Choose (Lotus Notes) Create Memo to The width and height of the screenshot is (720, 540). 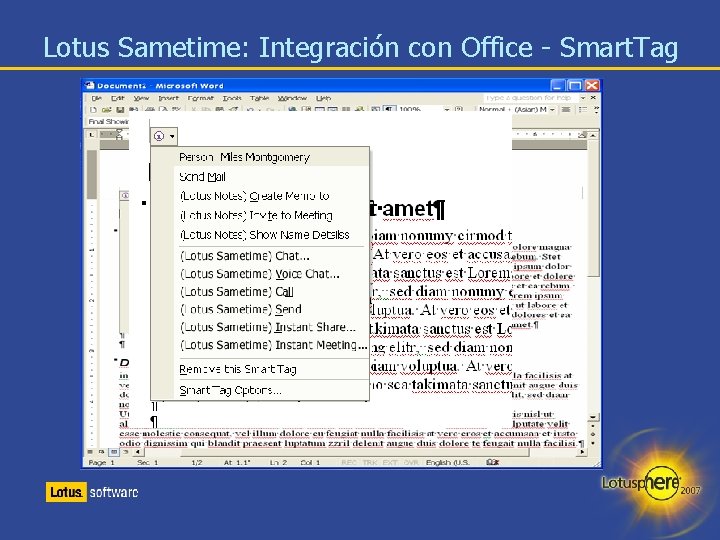[x=260, y=196]
